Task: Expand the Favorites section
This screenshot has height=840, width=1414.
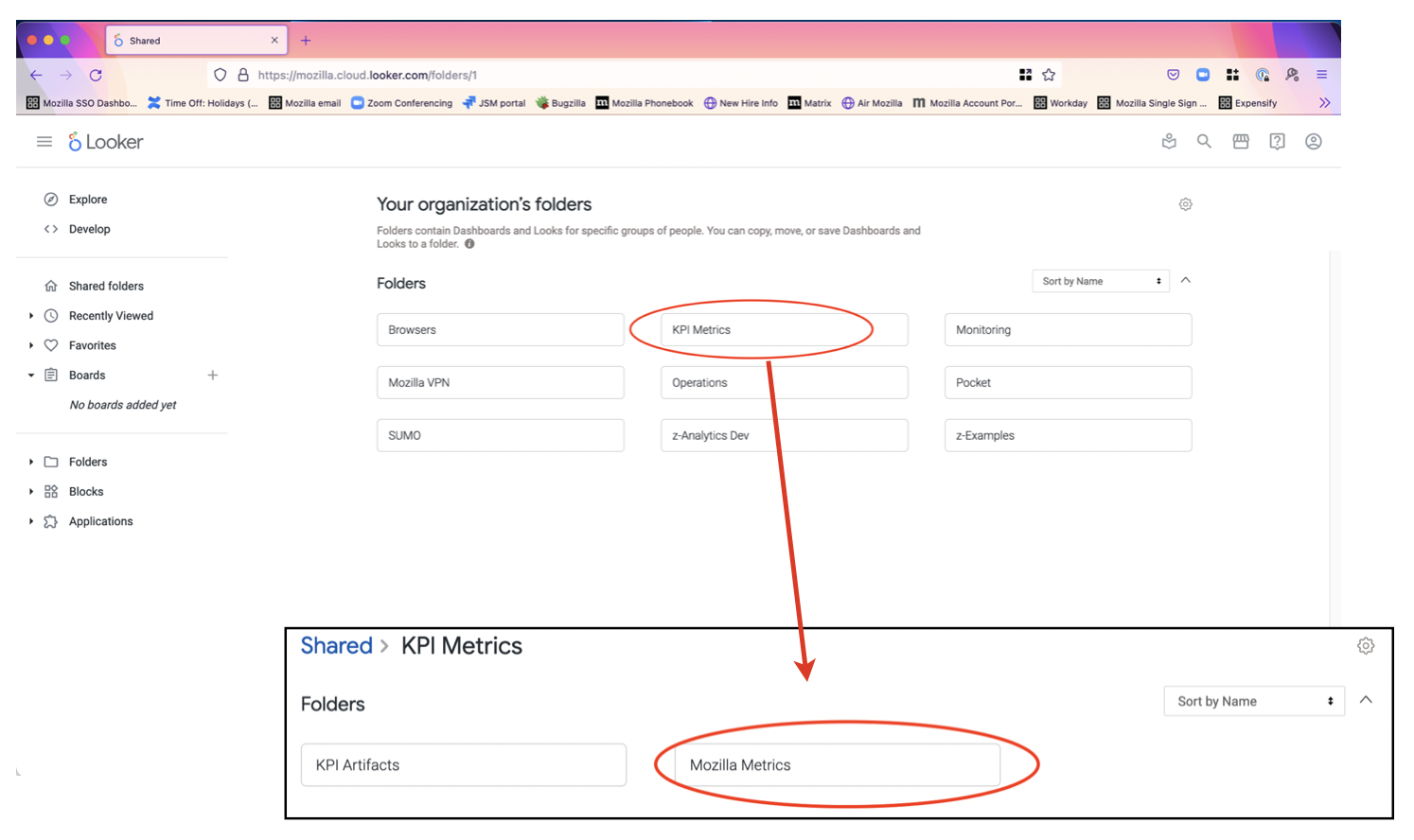Action: (x=31, y=345)
